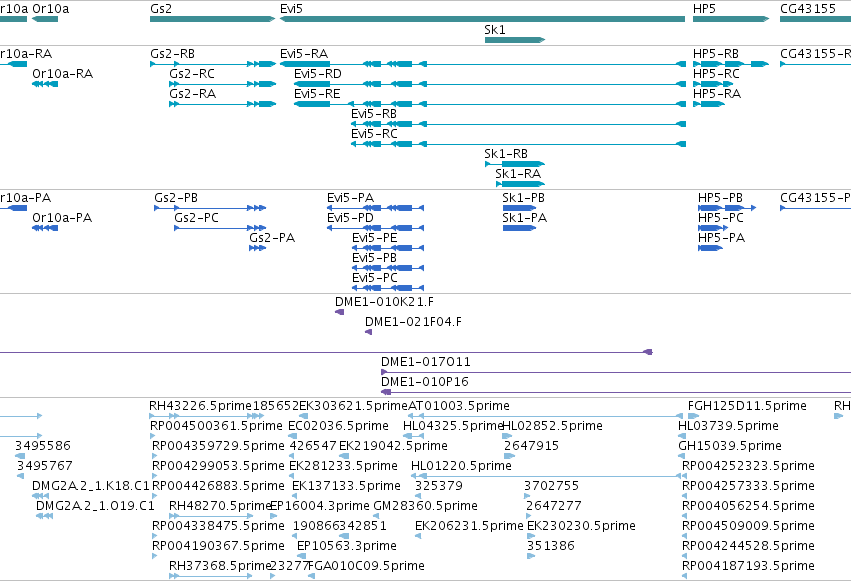
Task: Select the DME1-010K21.F clone label
Action: pyautogui.click(x=384, y=302)
